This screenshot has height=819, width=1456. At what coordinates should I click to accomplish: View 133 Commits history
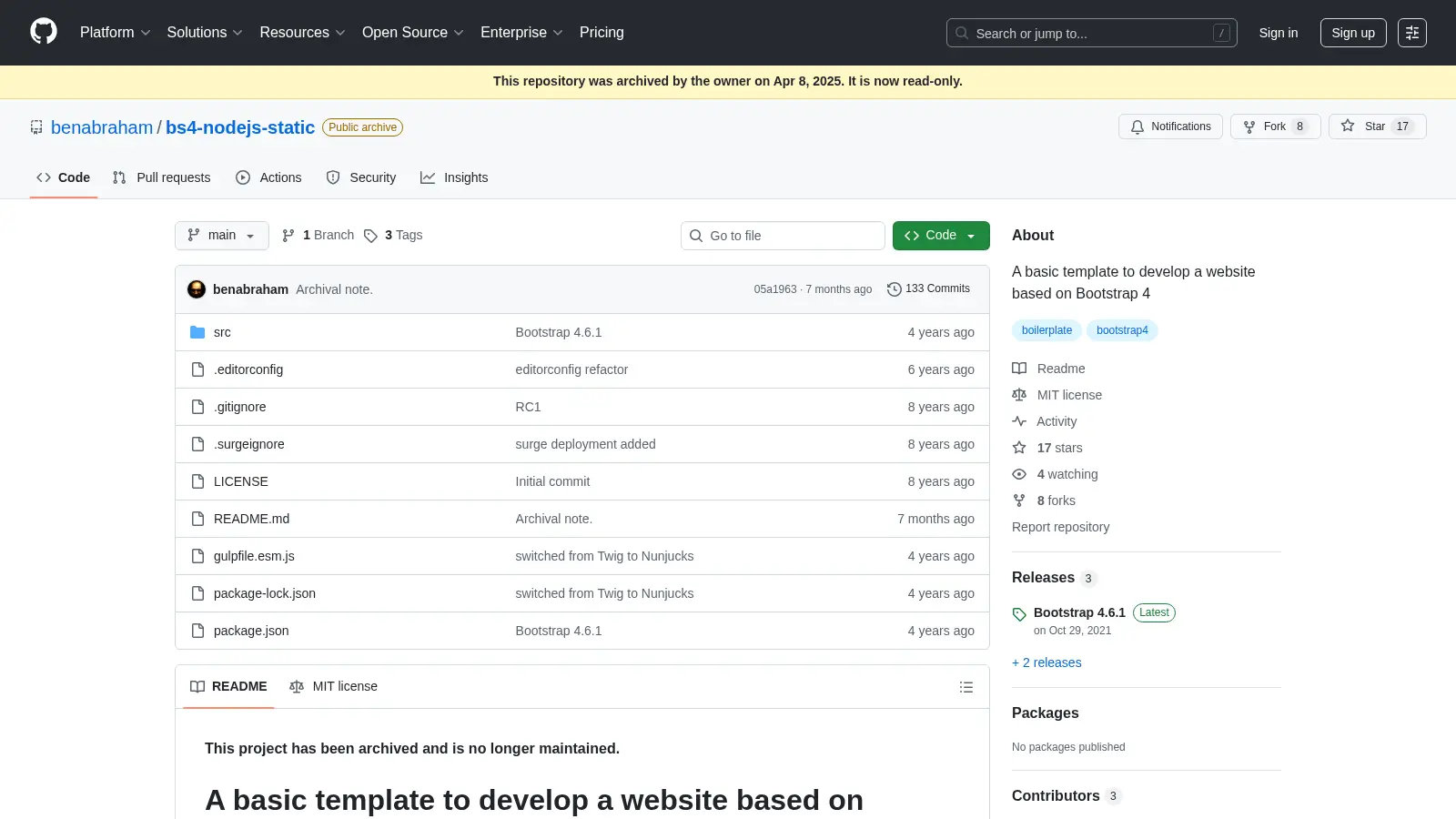[x=929, y=288]
